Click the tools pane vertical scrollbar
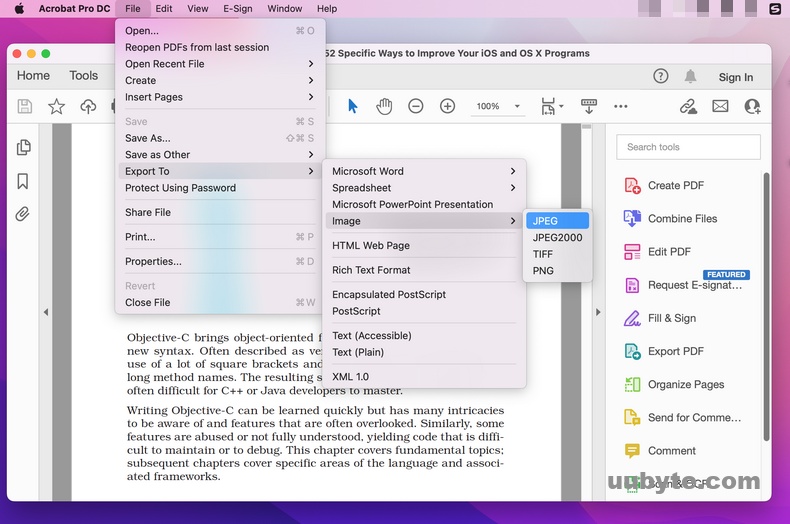 coord(766,307)
